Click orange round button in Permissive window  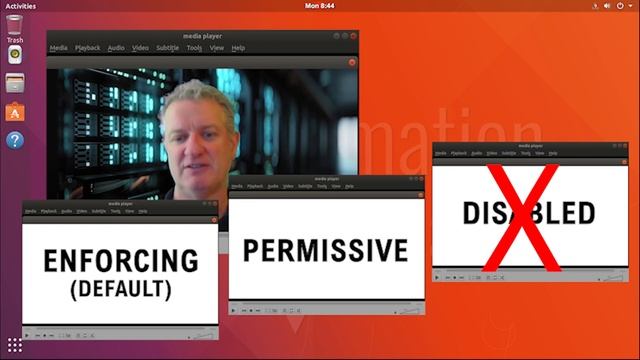click(x=420, y=195)
